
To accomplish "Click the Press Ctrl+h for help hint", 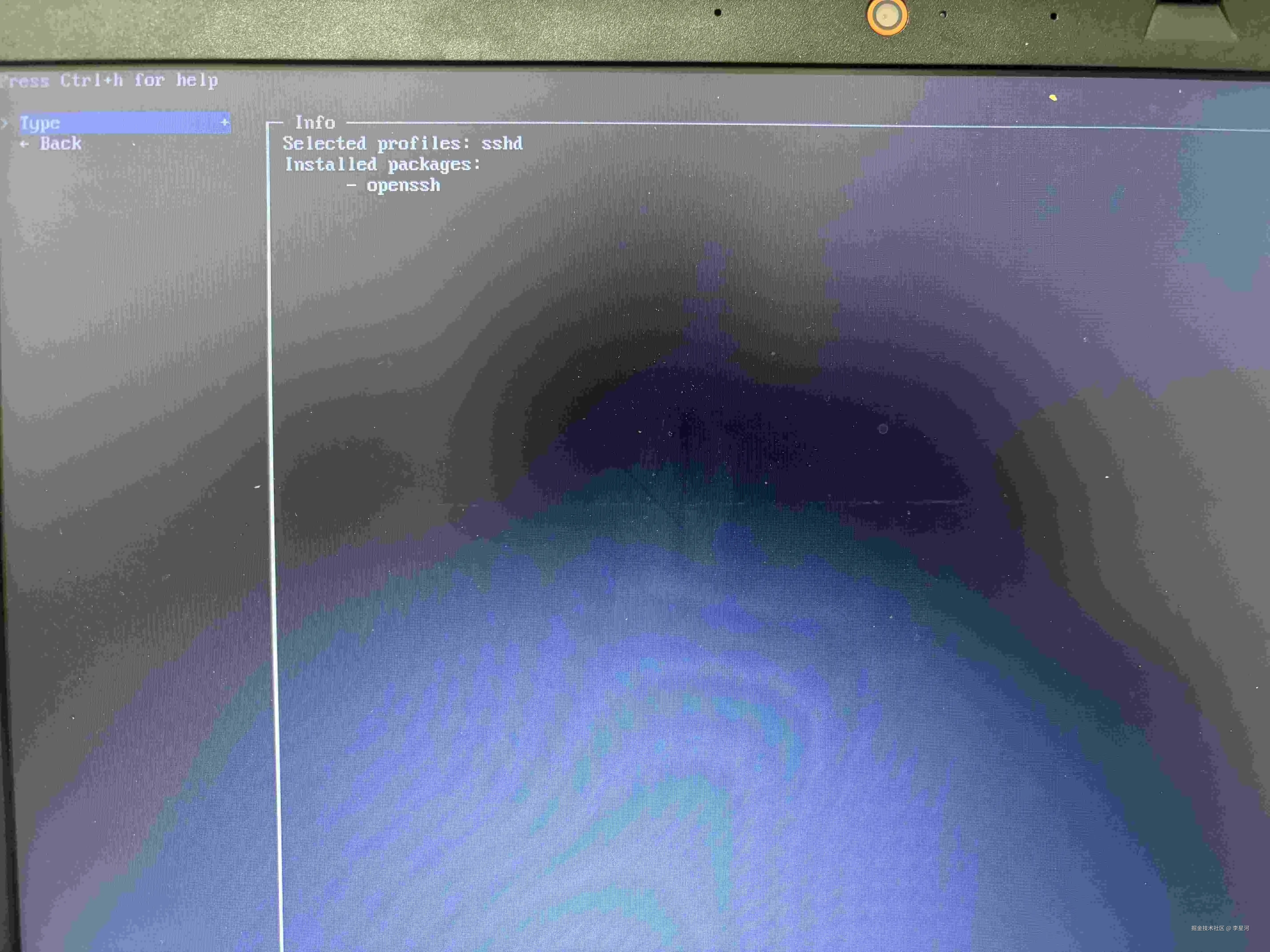I will (109, 80).
